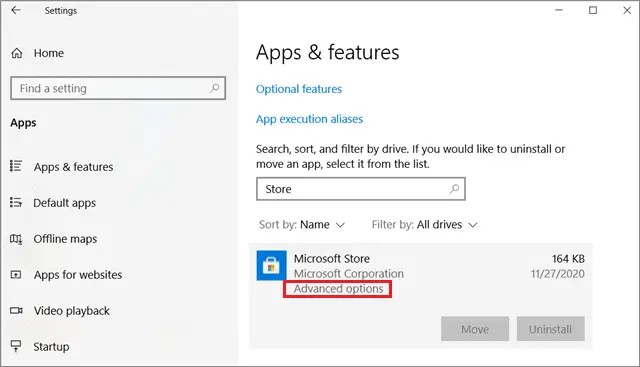Click the back arrow in Settings
The width and height of the screenshot is (640, 367).
16,10
